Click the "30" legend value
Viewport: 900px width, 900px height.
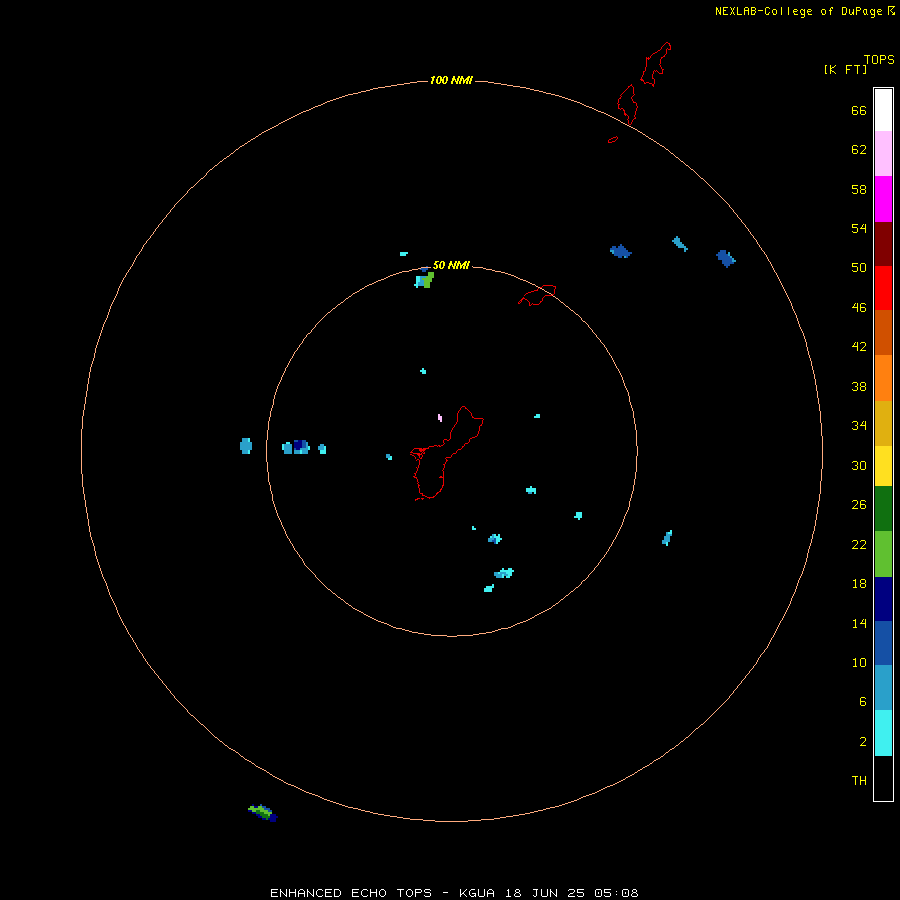(x=859, y=465)
